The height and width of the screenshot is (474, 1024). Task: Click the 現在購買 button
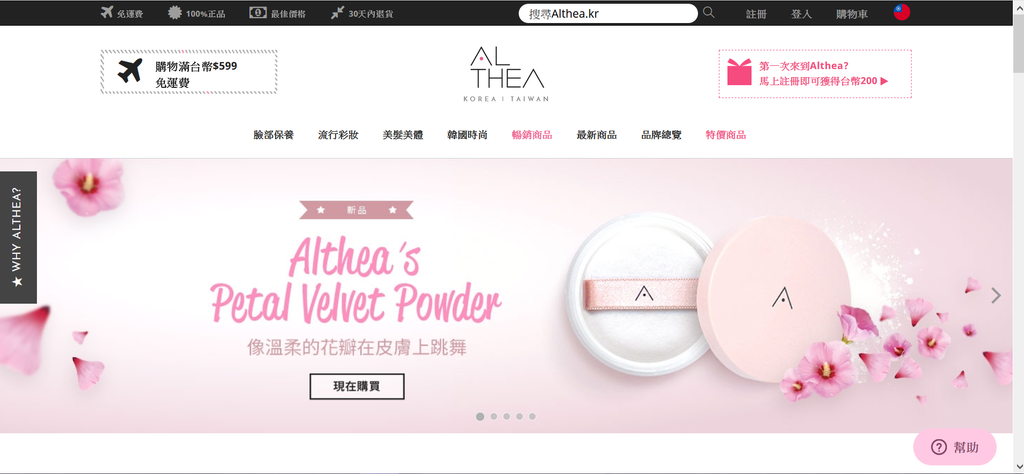point(357,387)
